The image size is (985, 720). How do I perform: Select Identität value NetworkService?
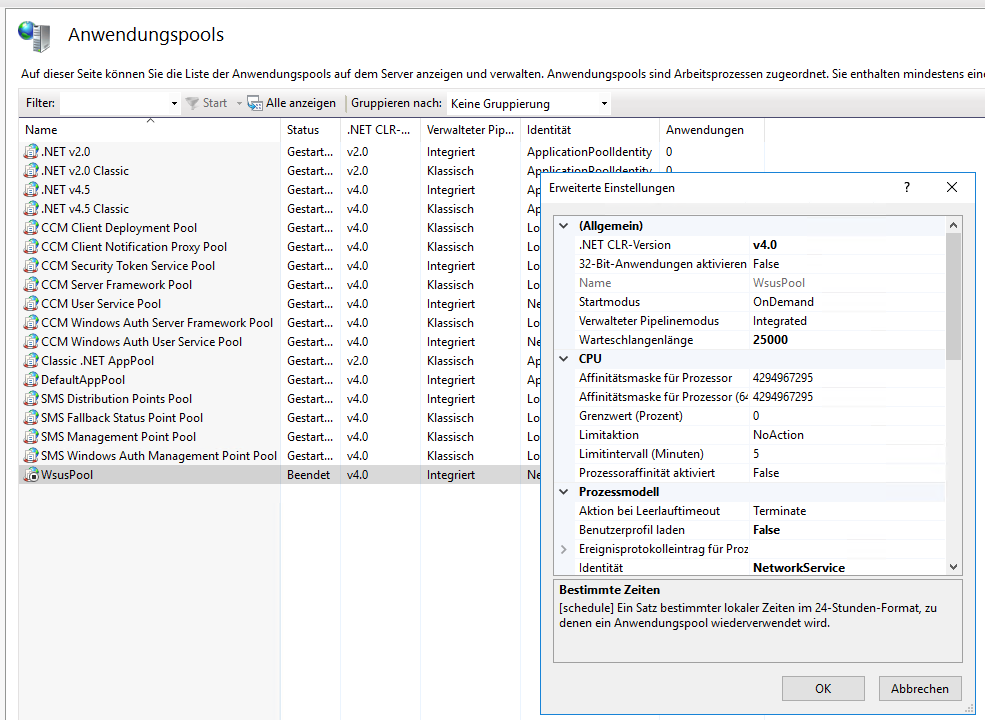(799, 568)
